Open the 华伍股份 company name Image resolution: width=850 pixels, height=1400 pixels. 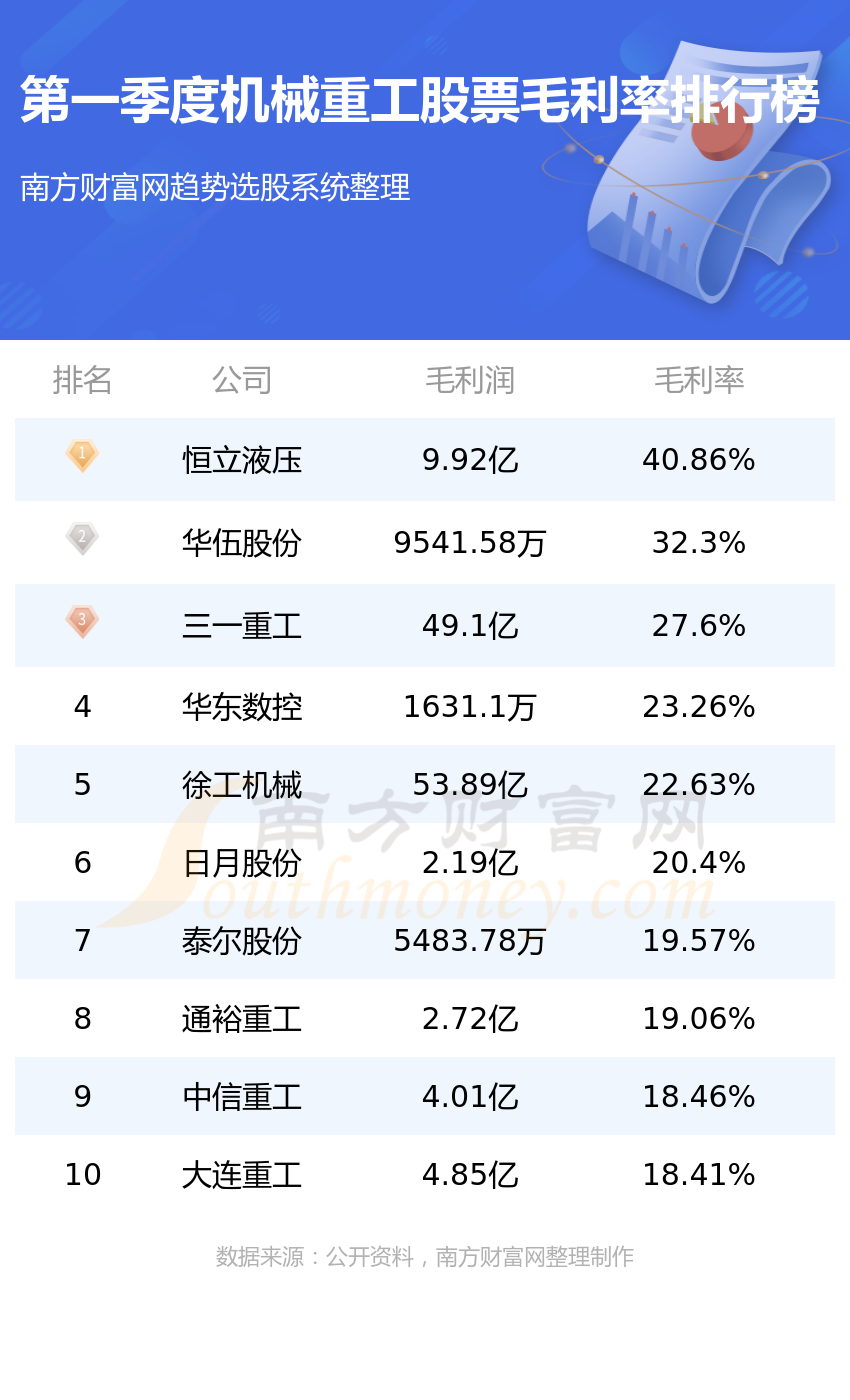242,543
